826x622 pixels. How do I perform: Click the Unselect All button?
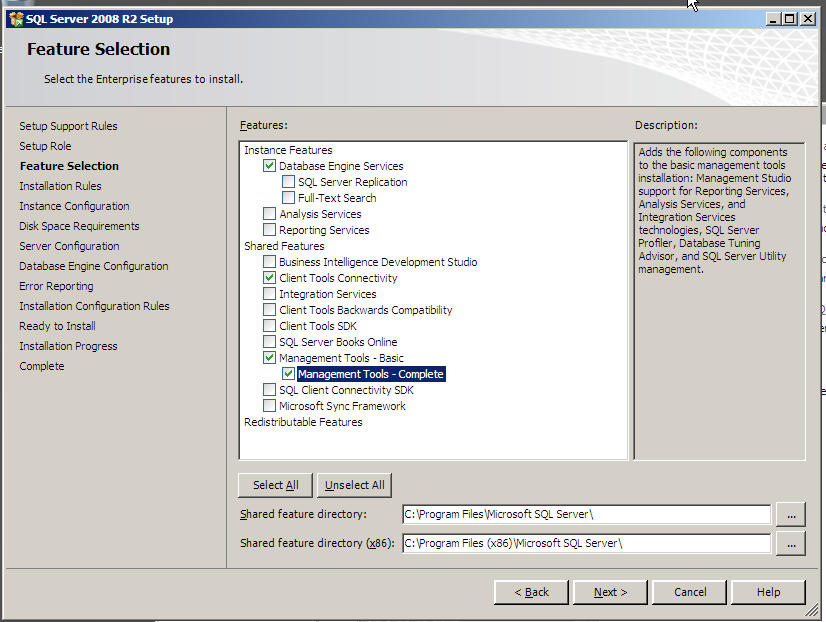point(355,485)
